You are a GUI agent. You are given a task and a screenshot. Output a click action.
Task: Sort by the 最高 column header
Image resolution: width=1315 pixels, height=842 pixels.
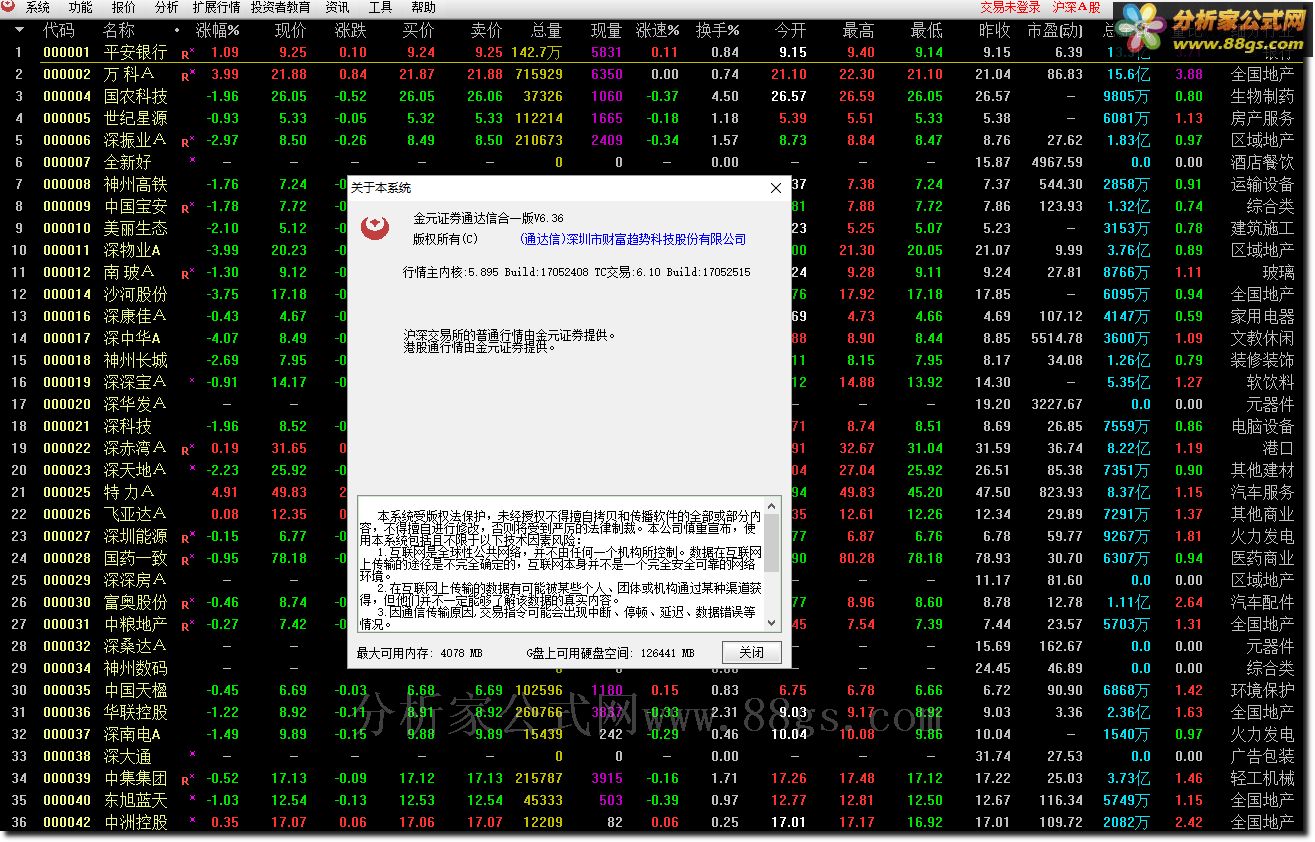click(859, 31)
